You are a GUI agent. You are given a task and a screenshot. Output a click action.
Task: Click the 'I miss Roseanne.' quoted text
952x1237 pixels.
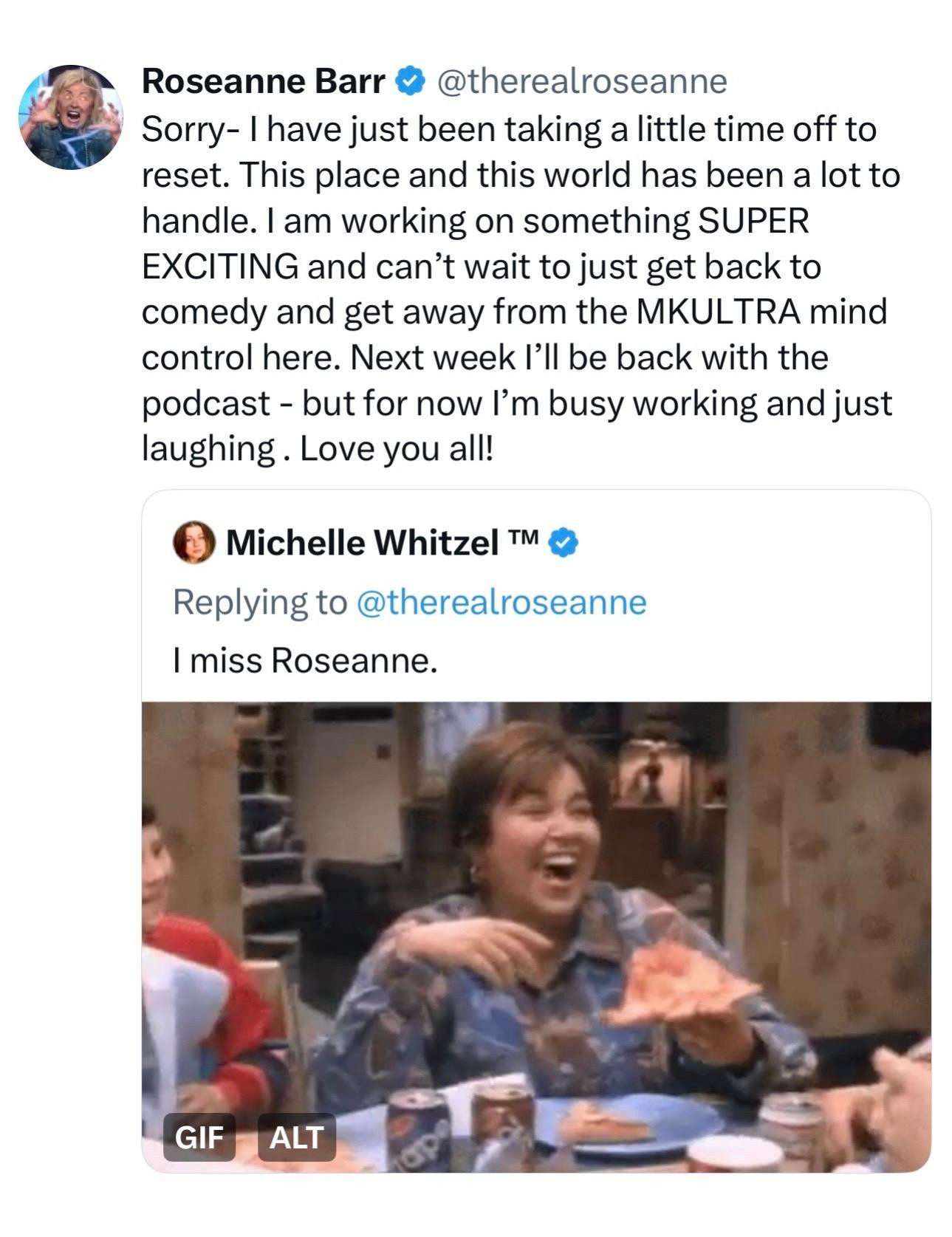tap(305, 660)
